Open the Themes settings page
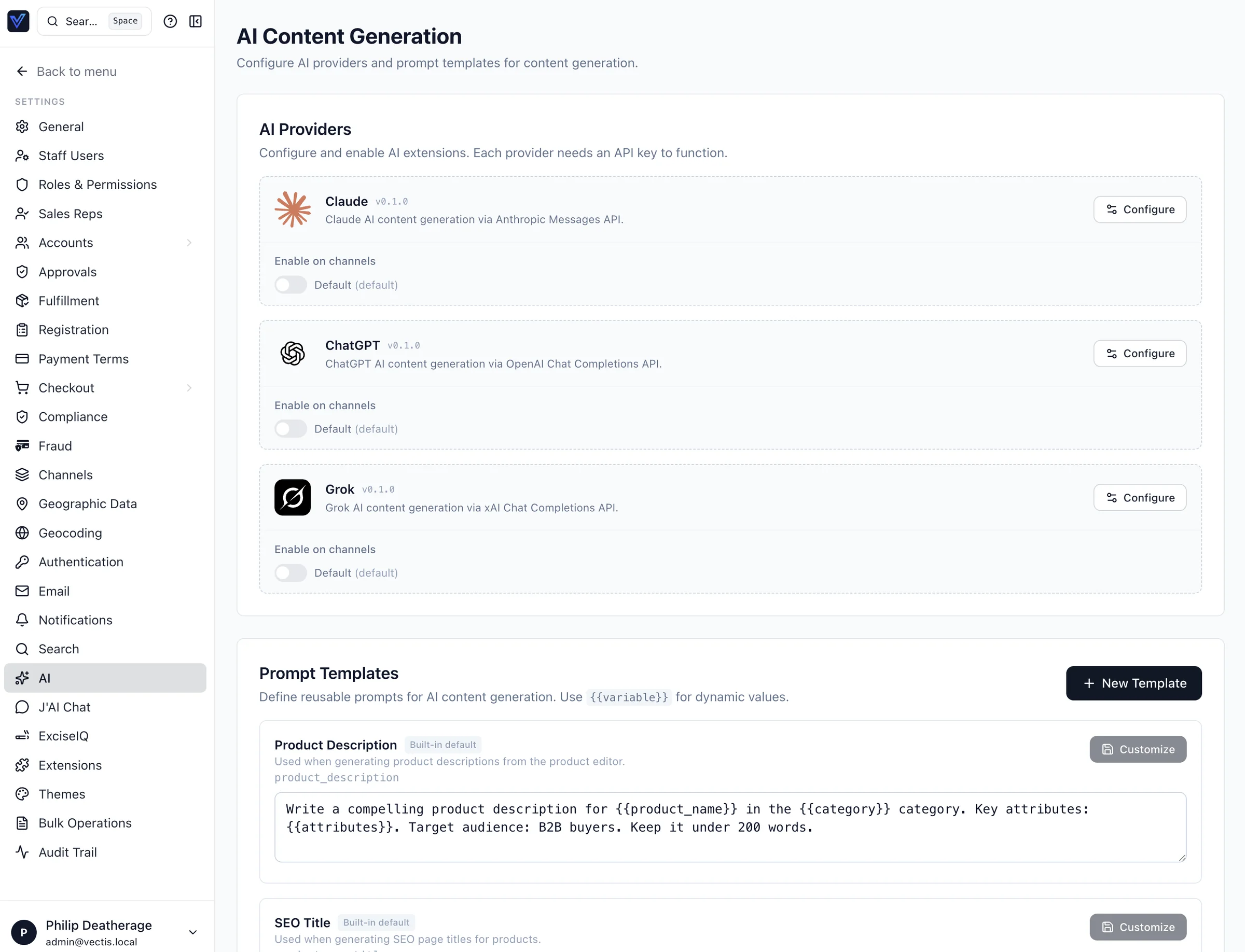1245x952 pixels. 62,794
